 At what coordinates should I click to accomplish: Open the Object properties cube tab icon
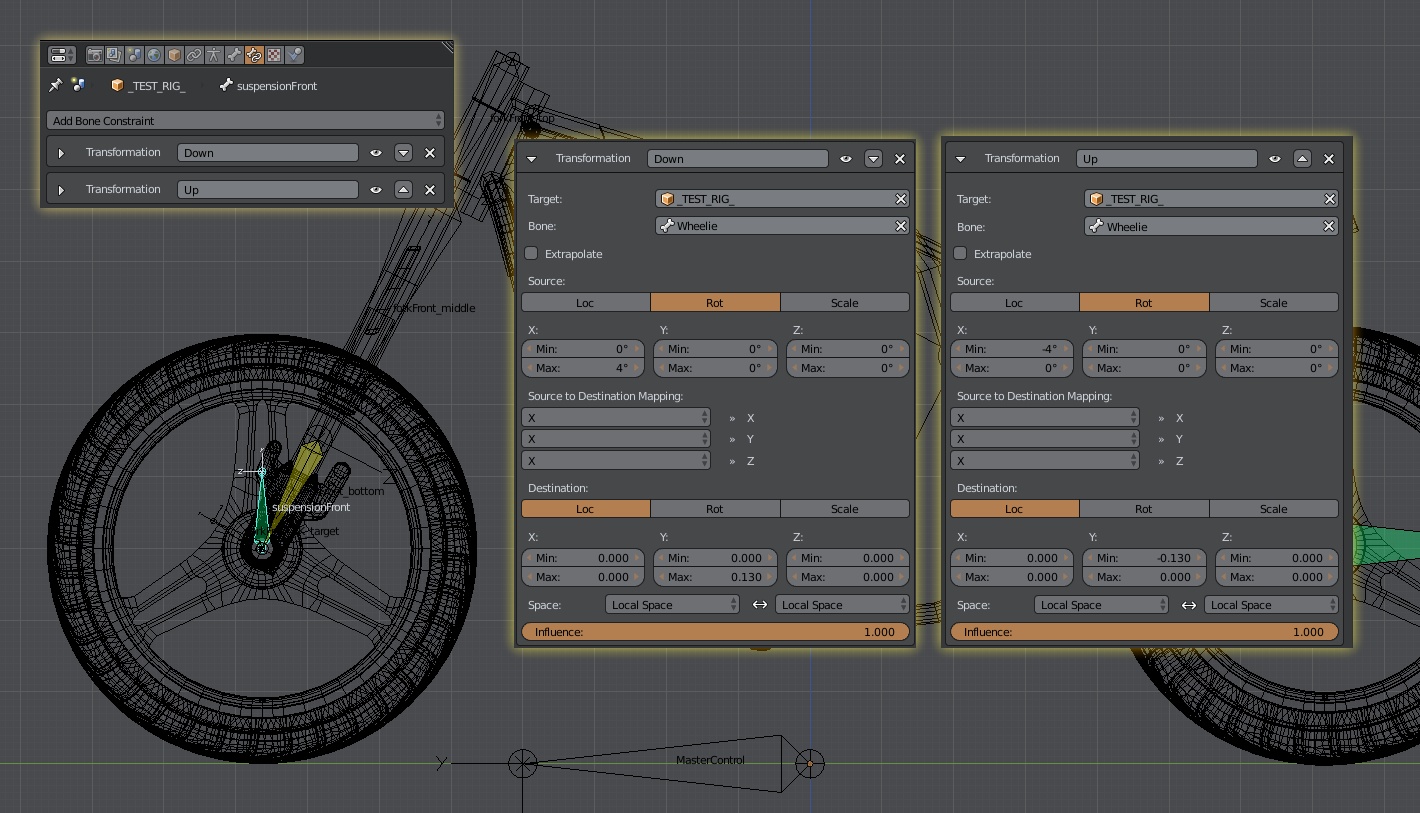coord(174,55)
